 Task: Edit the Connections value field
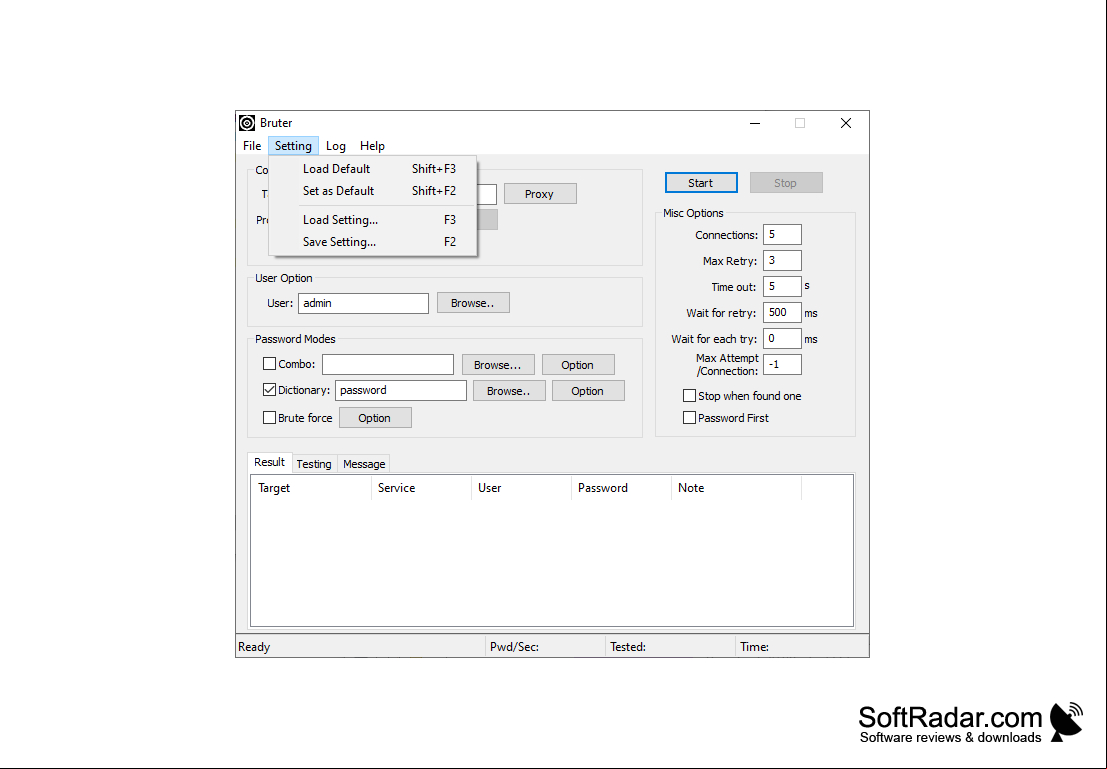tap(782, 234)
